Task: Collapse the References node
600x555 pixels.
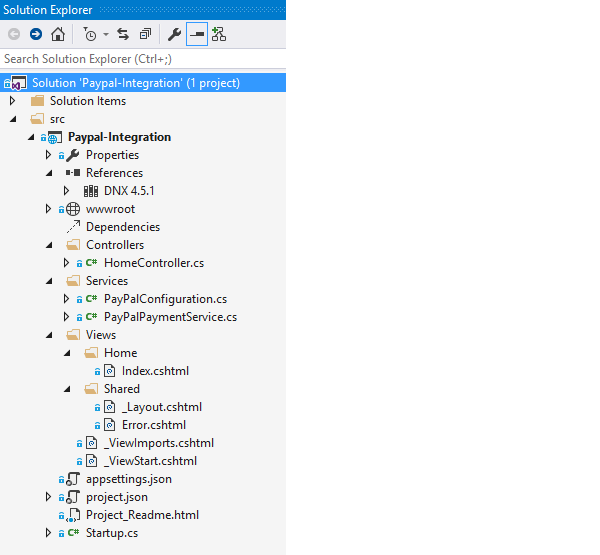Action: (x=49, y=173)
